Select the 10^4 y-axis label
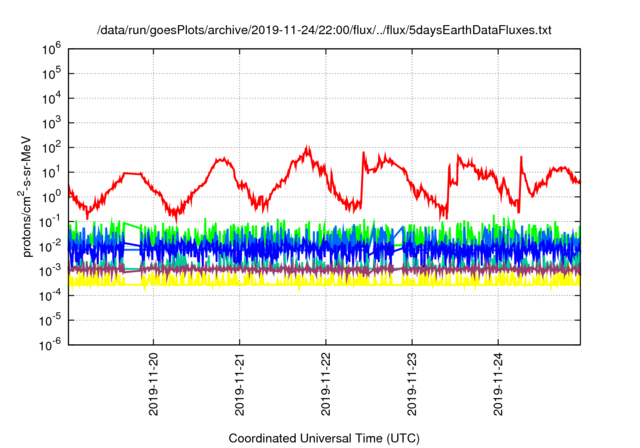This screenshot has width=640, height=448. click(51, 98)
